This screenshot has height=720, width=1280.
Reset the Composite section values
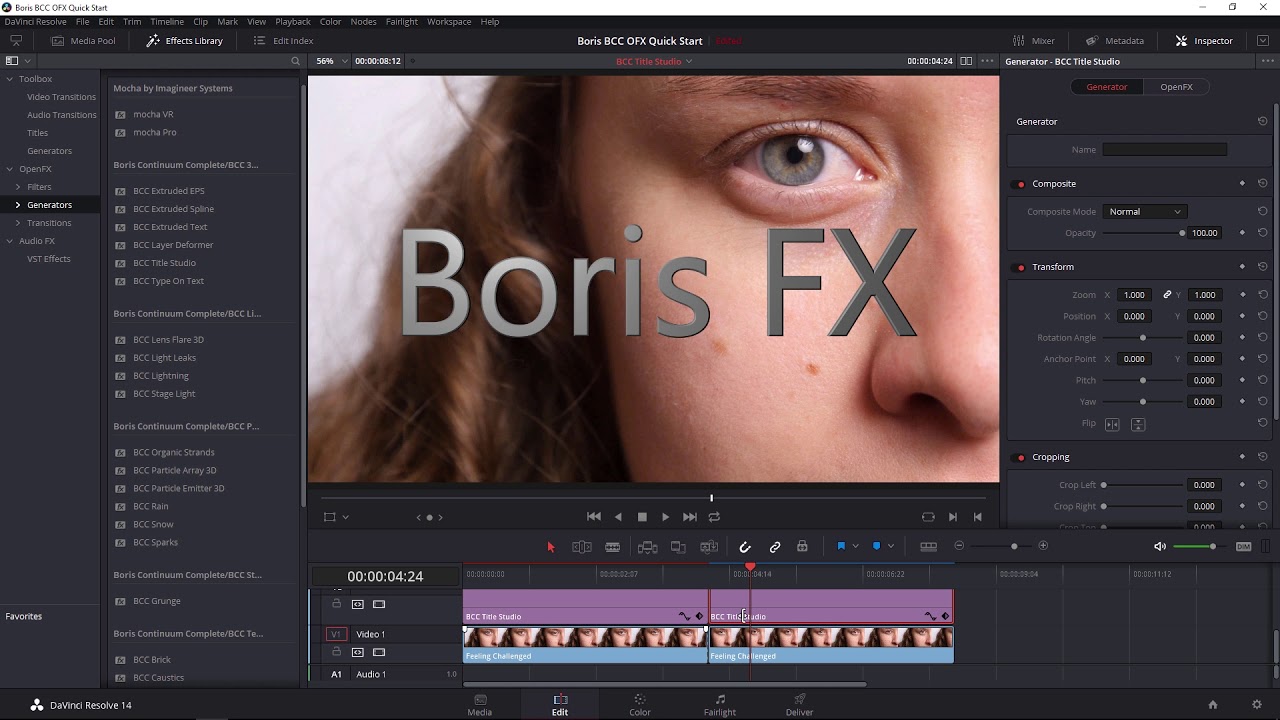pos(1262,184)
